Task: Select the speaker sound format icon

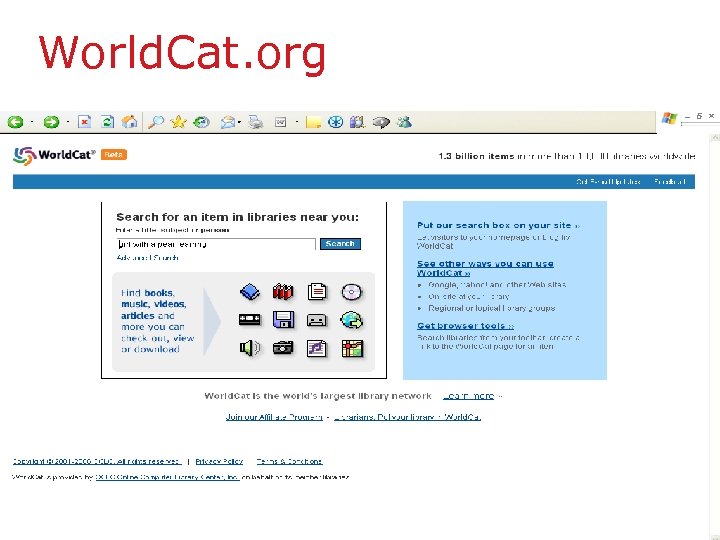Action: 250,348
